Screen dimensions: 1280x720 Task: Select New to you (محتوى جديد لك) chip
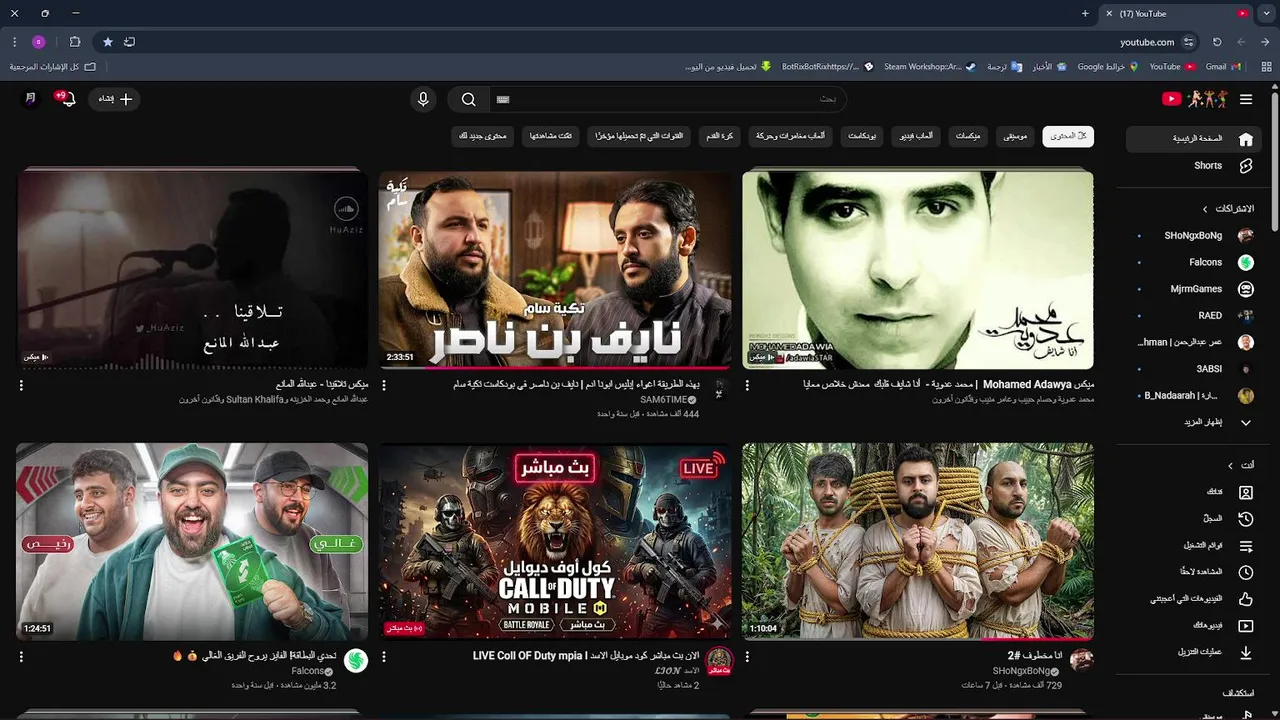tap(483, 136)
